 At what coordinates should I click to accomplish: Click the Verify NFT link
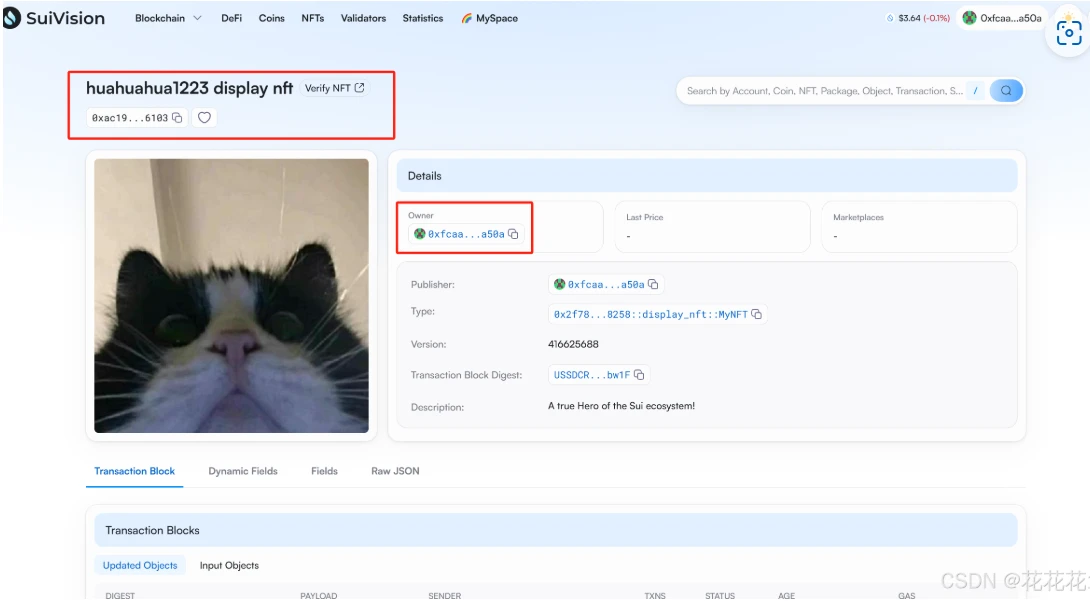click(334, 88)
